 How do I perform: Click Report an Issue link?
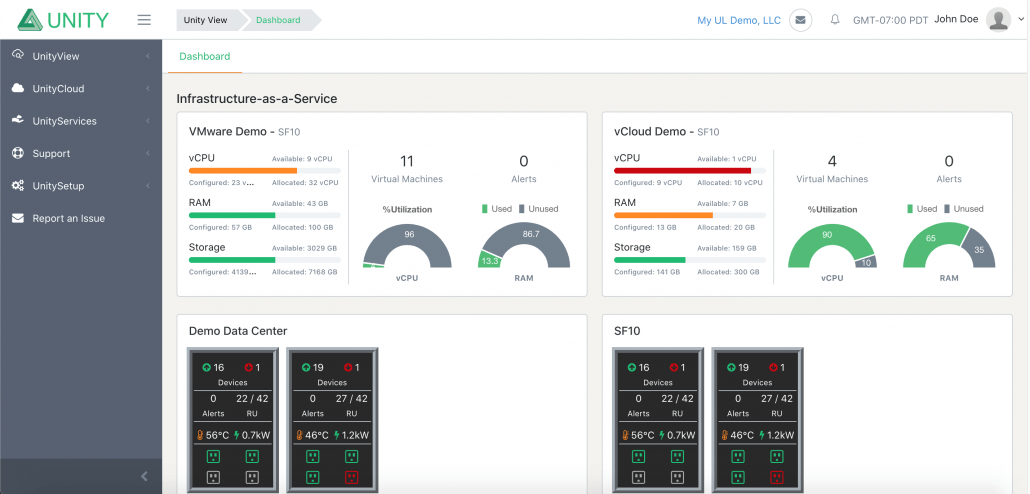[68, 218]
